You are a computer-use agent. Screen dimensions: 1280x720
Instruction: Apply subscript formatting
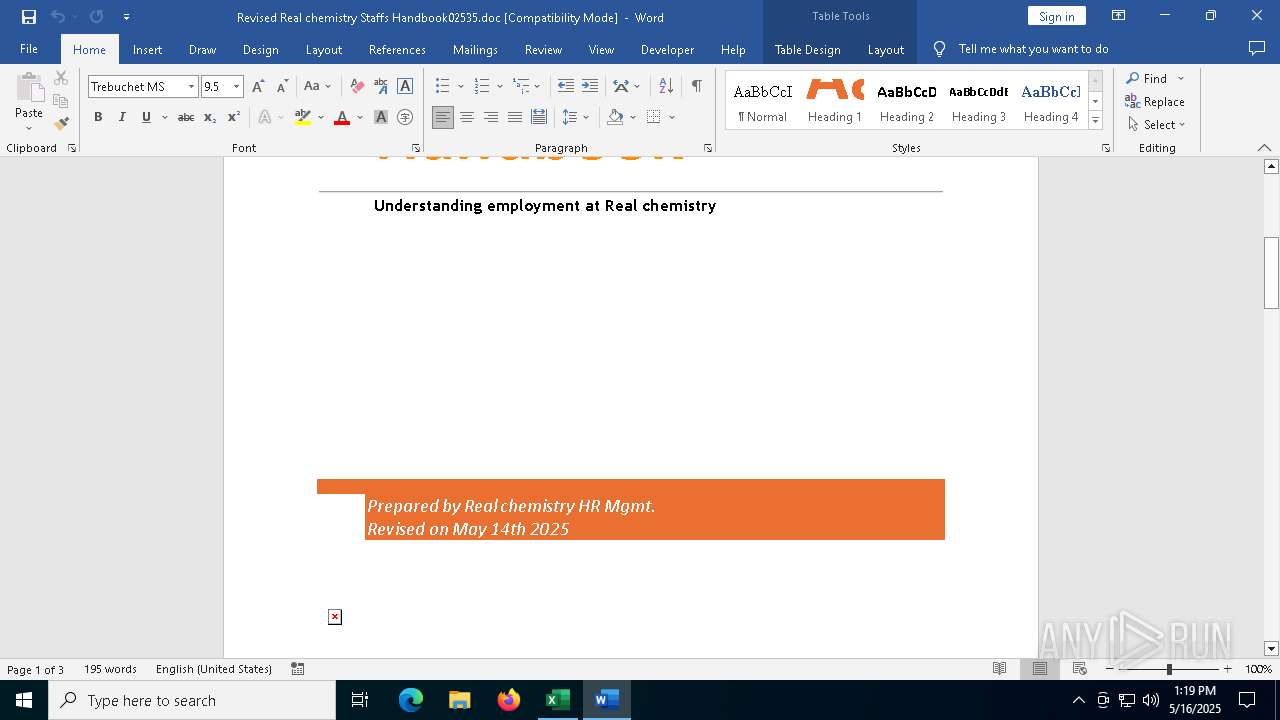(x=210, y=117)
